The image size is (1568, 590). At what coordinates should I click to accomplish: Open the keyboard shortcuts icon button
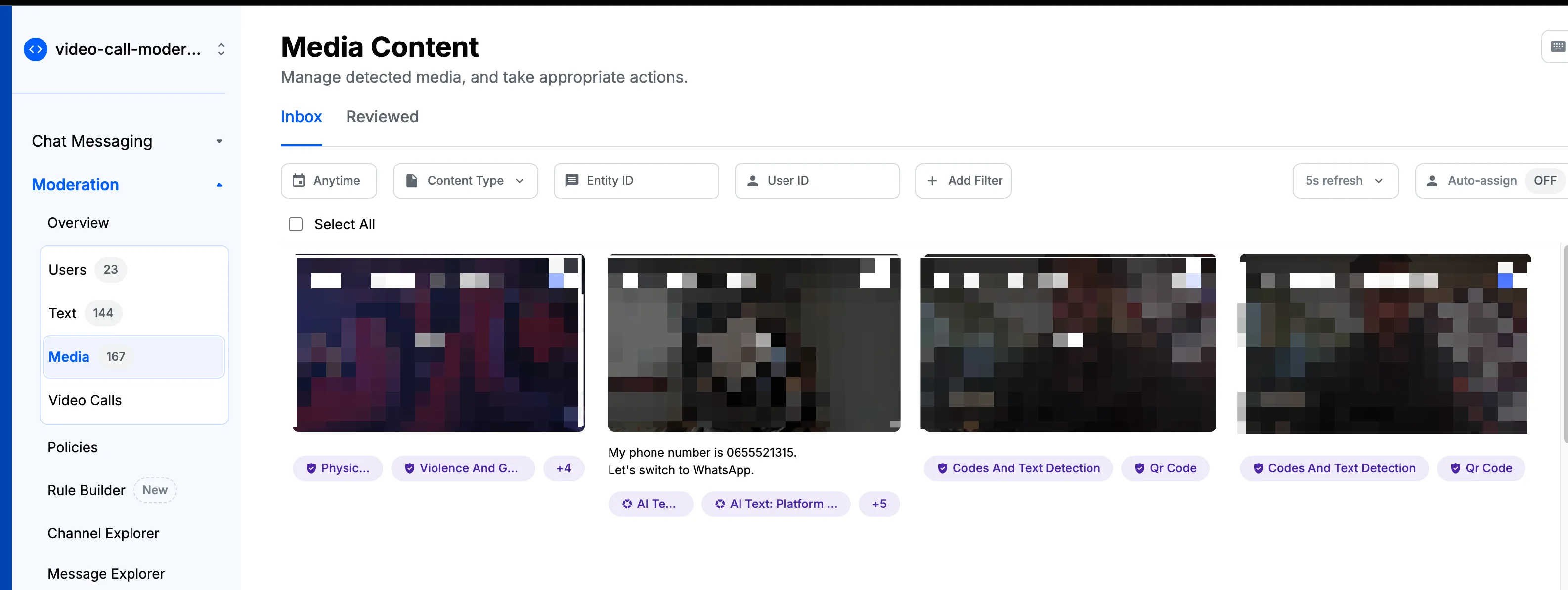[1557, 47]
